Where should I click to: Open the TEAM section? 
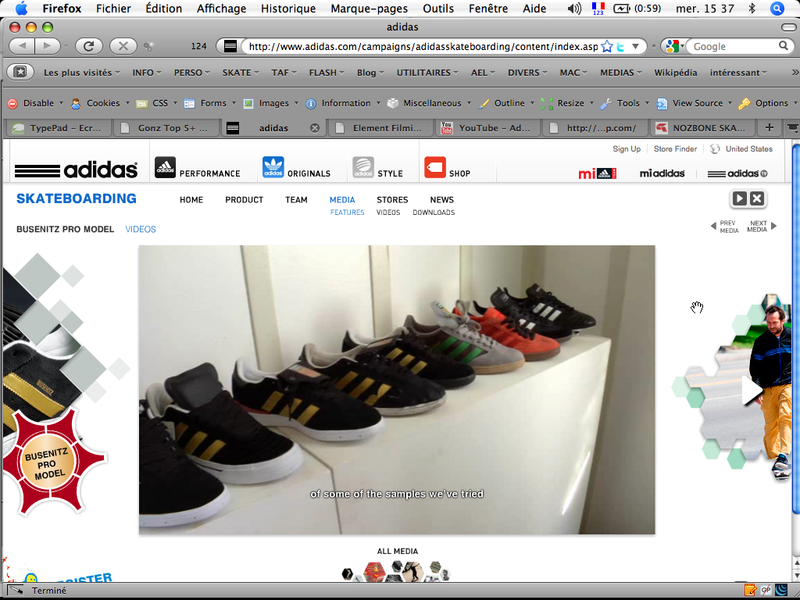[296, 200]
